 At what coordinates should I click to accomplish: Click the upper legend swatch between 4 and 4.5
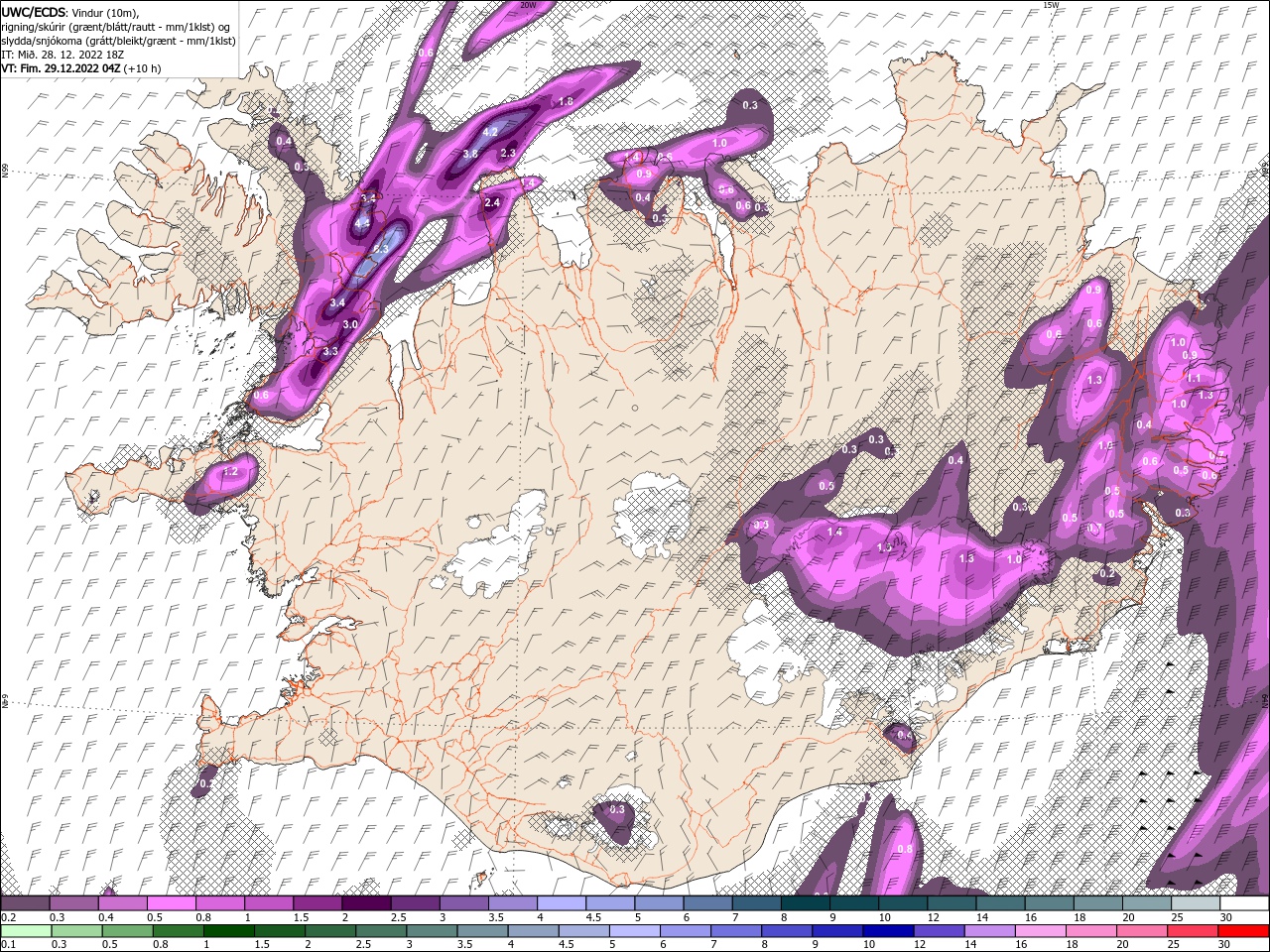(561, 903)
